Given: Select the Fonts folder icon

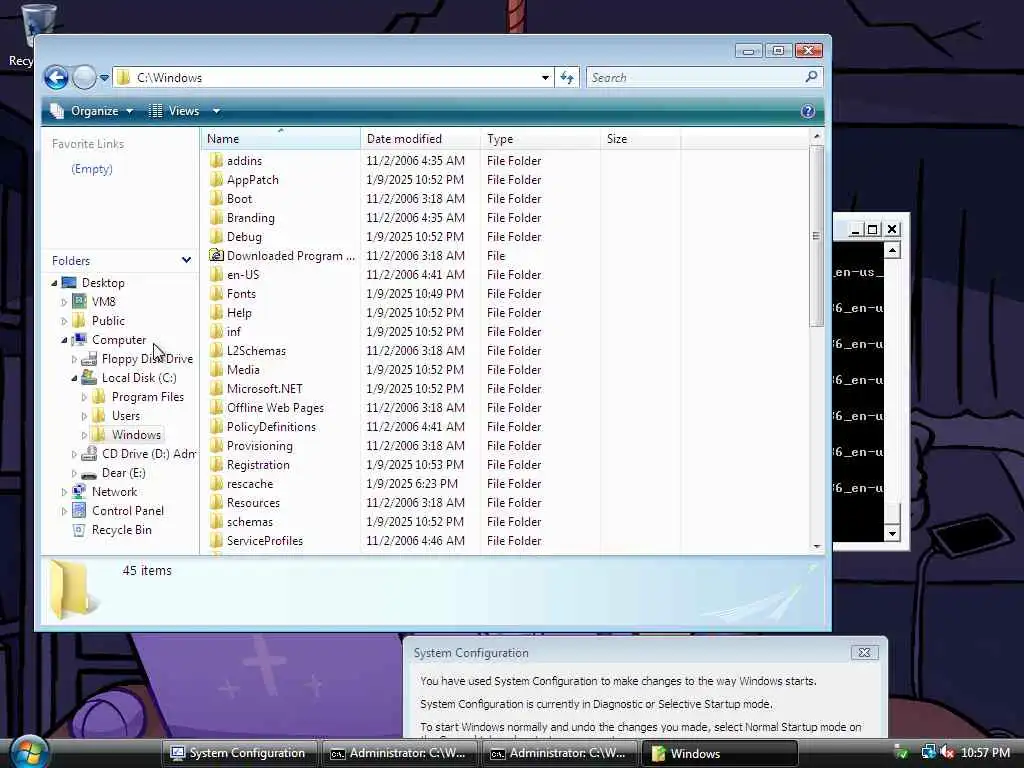Looking at the screenshot, I should coord(216,294).
